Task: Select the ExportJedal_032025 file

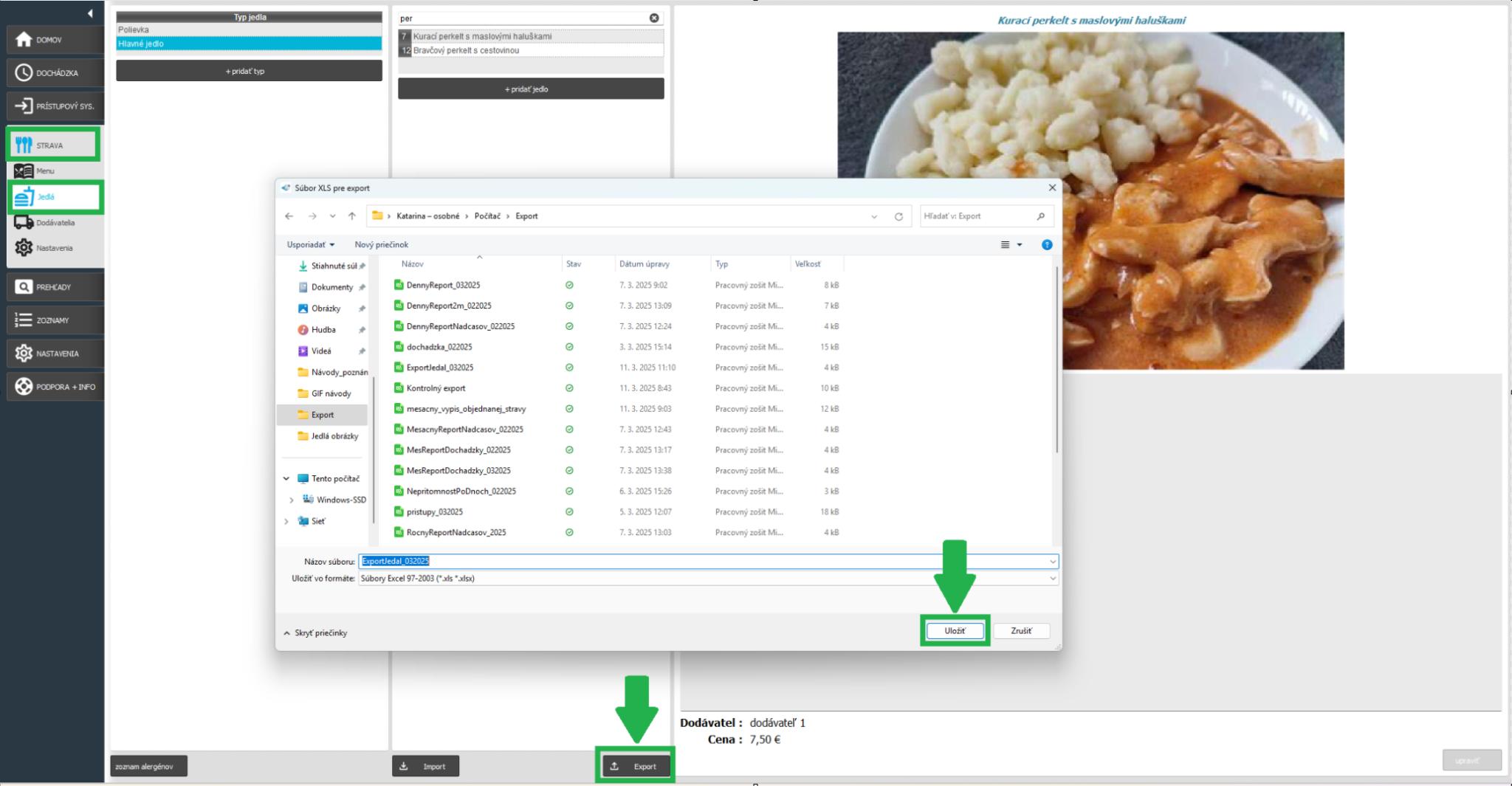Action: point(440,368)
